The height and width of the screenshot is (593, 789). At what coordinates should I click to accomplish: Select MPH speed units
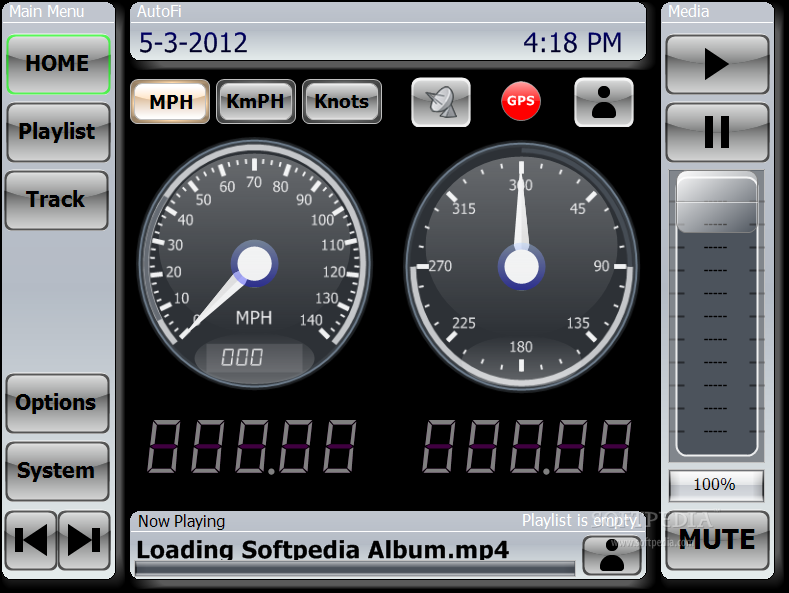click(x=170, y=102)
